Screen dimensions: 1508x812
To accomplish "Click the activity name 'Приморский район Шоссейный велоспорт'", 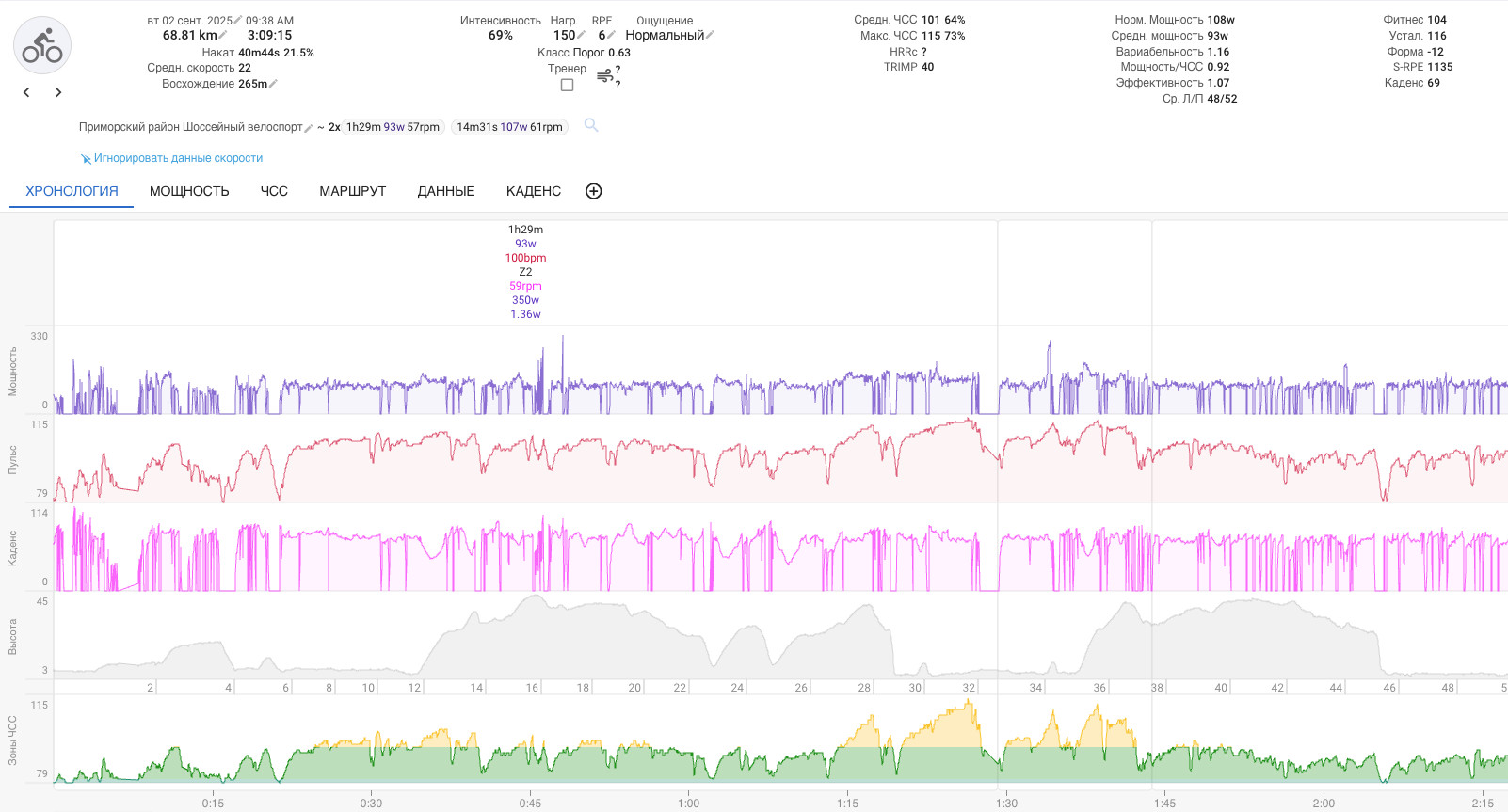I will pyautogui.click(x=191, y=127).
